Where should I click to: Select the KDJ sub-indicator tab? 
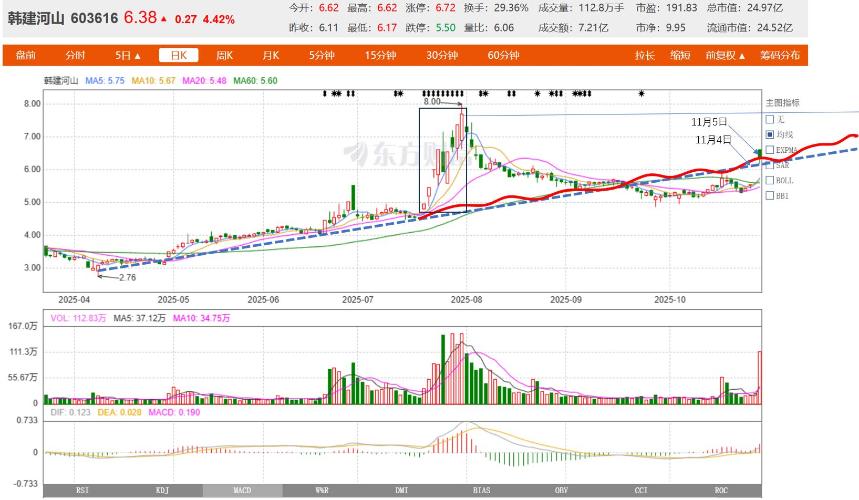point(163,490)
